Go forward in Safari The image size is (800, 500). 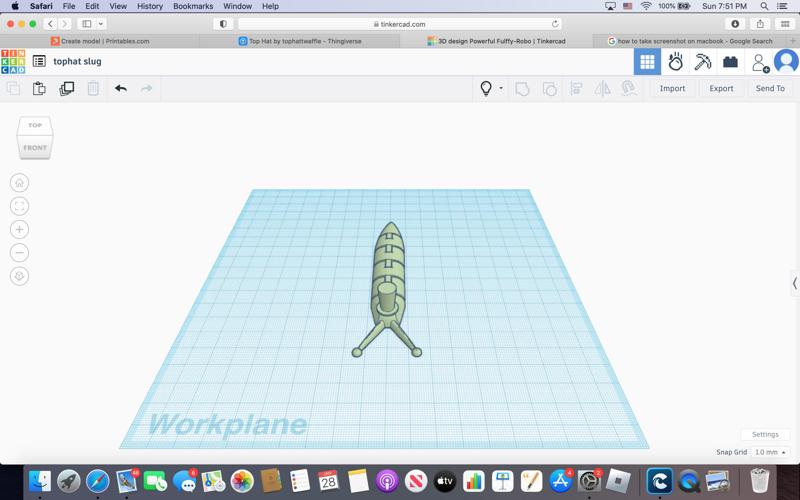[x=64, y=23]
